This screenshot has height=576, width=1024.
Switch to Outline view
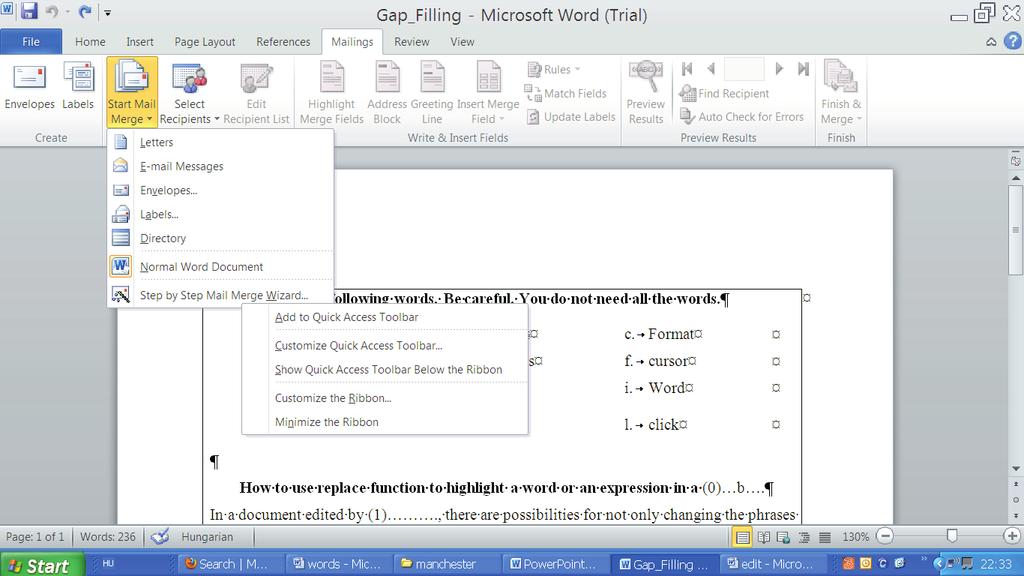coord(804,537)
